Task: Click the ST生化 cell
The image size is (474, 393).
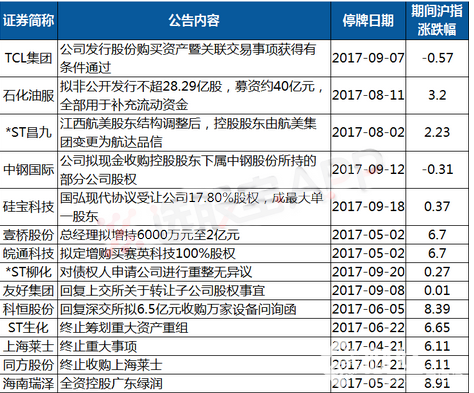Action: tap(28, 328)
